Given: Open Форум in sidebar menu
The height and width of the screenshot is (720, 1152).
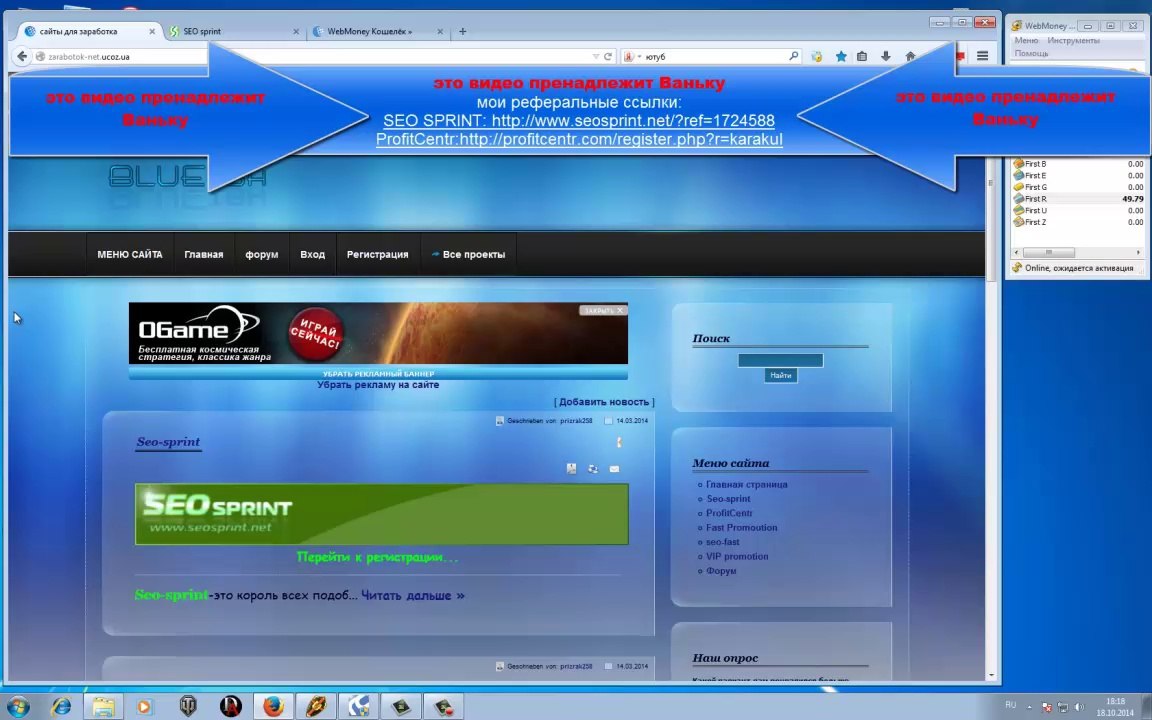Looking at the screenshot, I should [x=721, y=570].
